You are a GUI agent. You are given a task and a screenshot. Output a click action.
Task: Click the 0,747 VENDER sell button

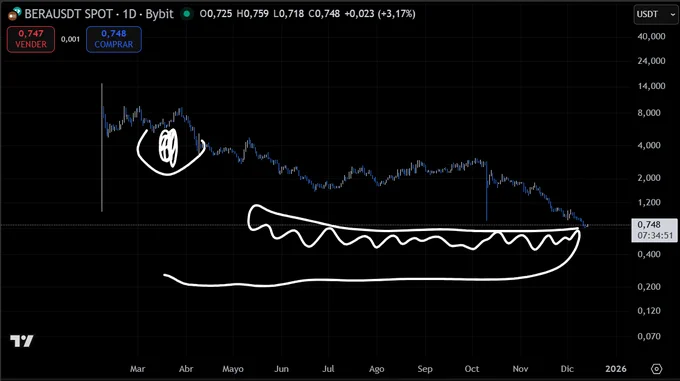31,39
